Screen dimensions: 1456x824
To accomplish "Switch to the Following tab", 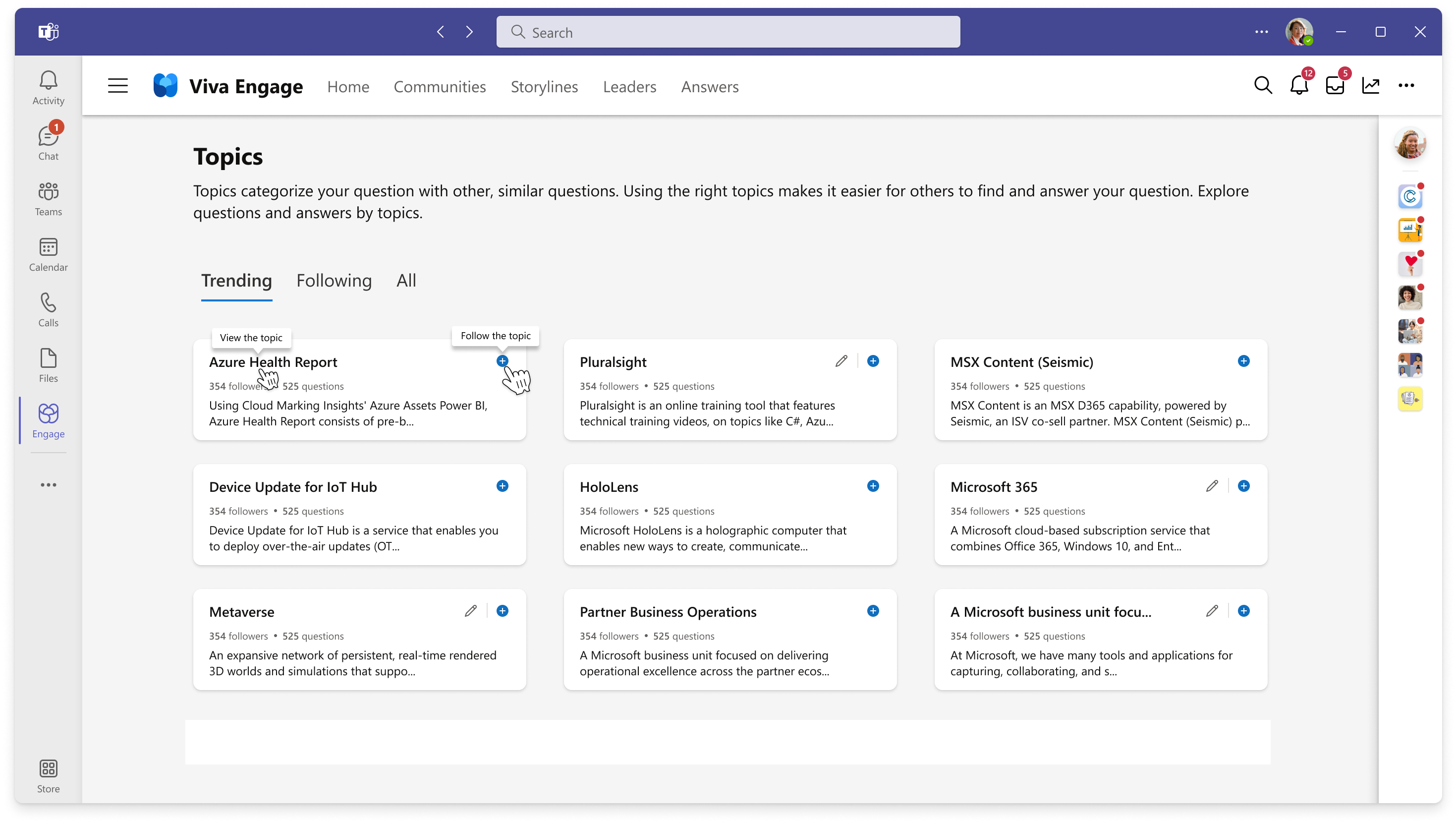I will coord(333,280).
